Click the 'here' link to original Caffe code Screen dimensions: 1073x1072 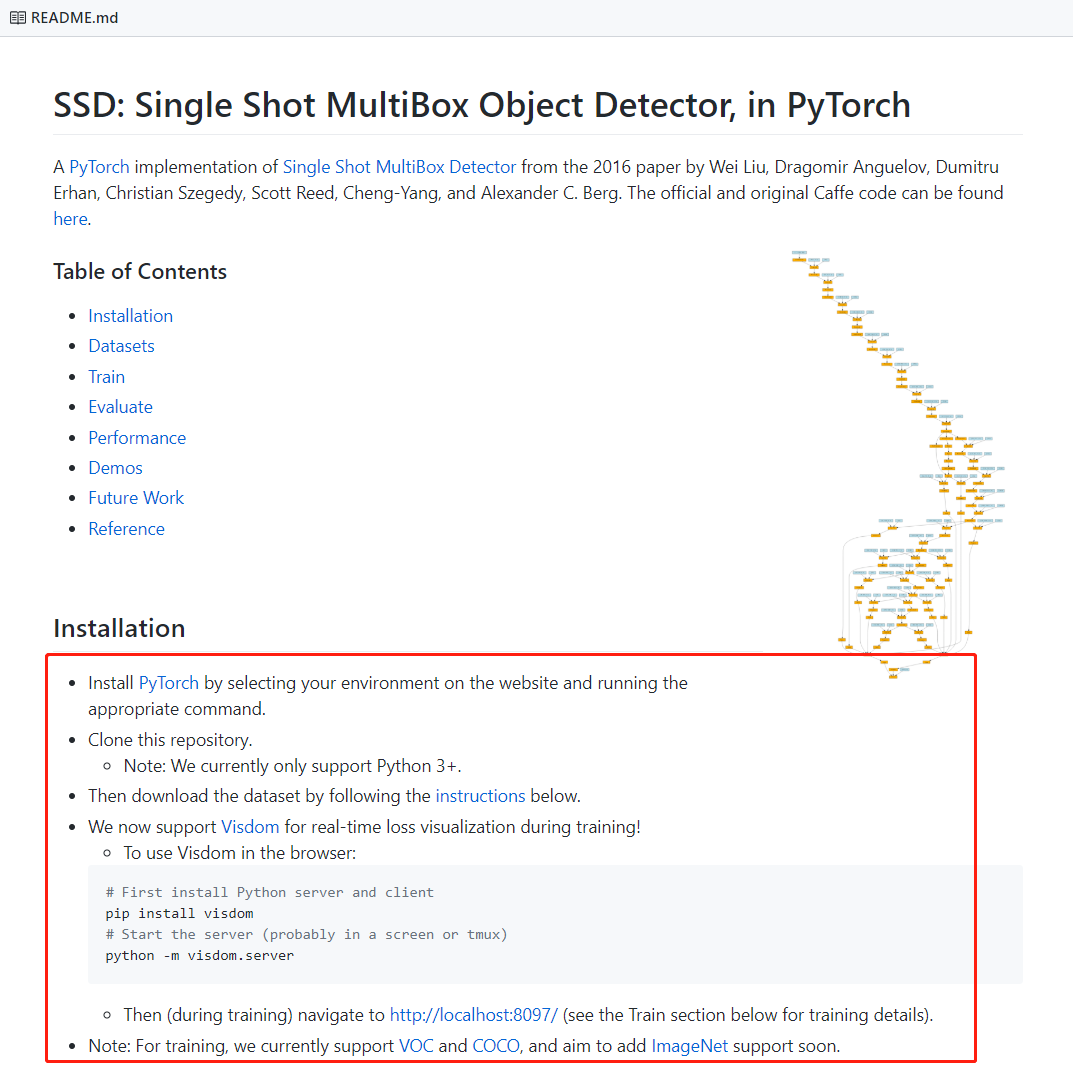(70, 218)
